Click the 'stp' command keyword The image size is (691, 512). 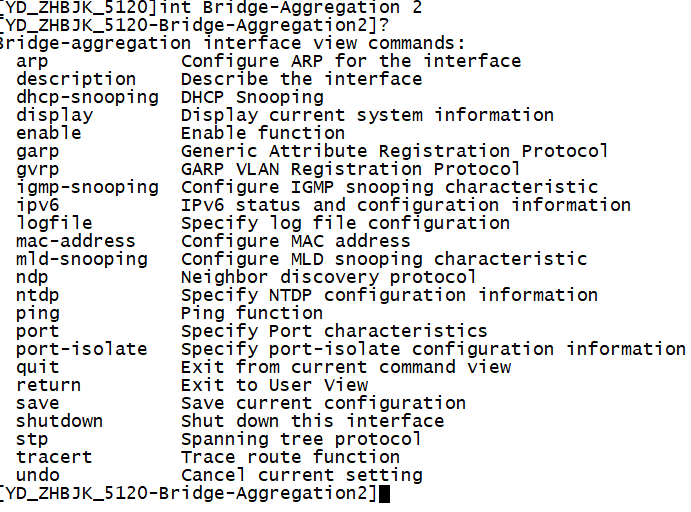pos(32,439)
